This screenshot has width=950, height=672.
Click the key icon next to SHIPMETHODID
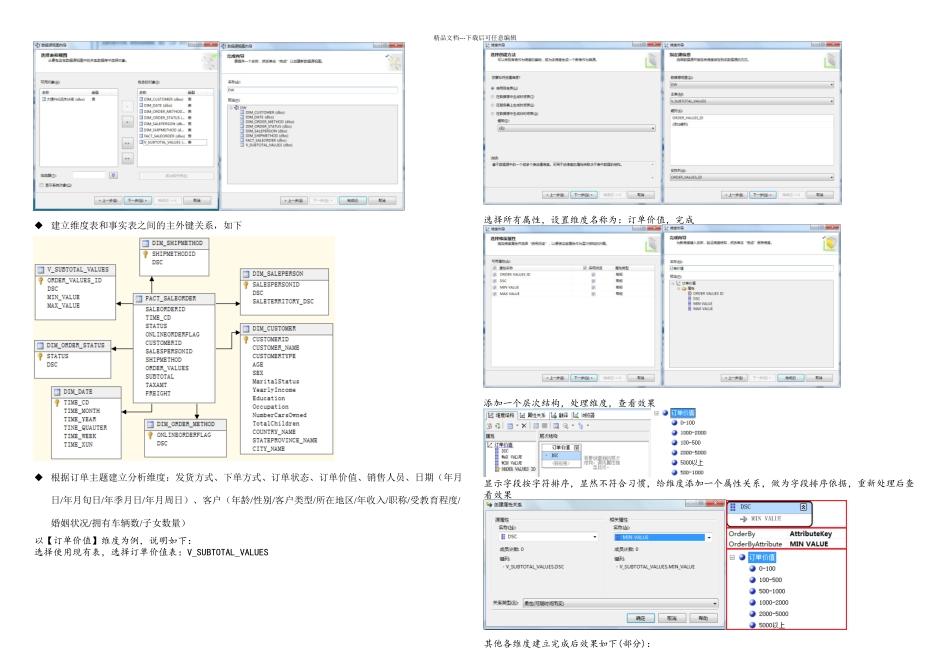147,254
